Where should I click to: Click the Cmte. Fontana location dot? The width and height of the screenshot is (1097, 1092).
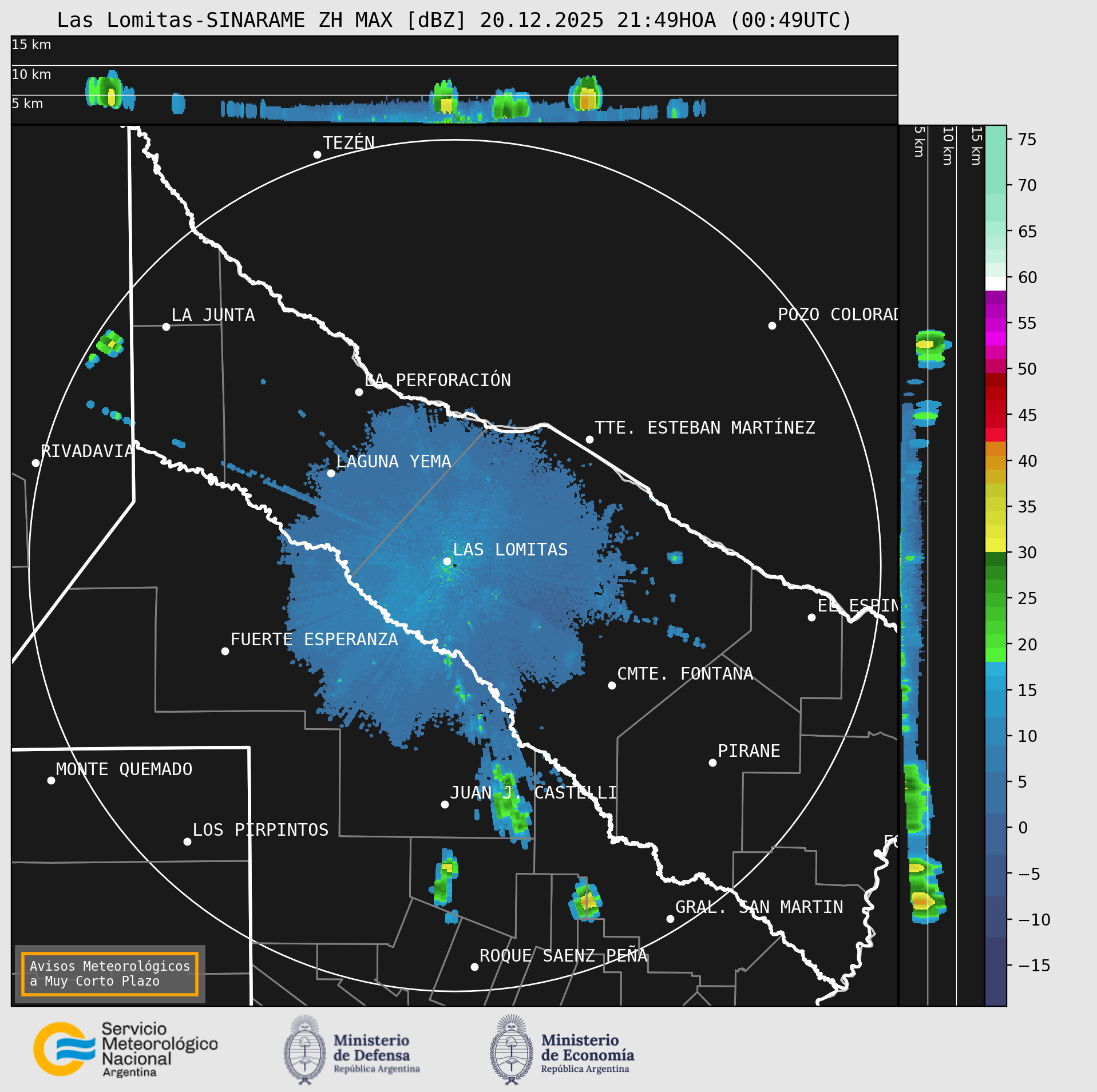click(612, 685)
